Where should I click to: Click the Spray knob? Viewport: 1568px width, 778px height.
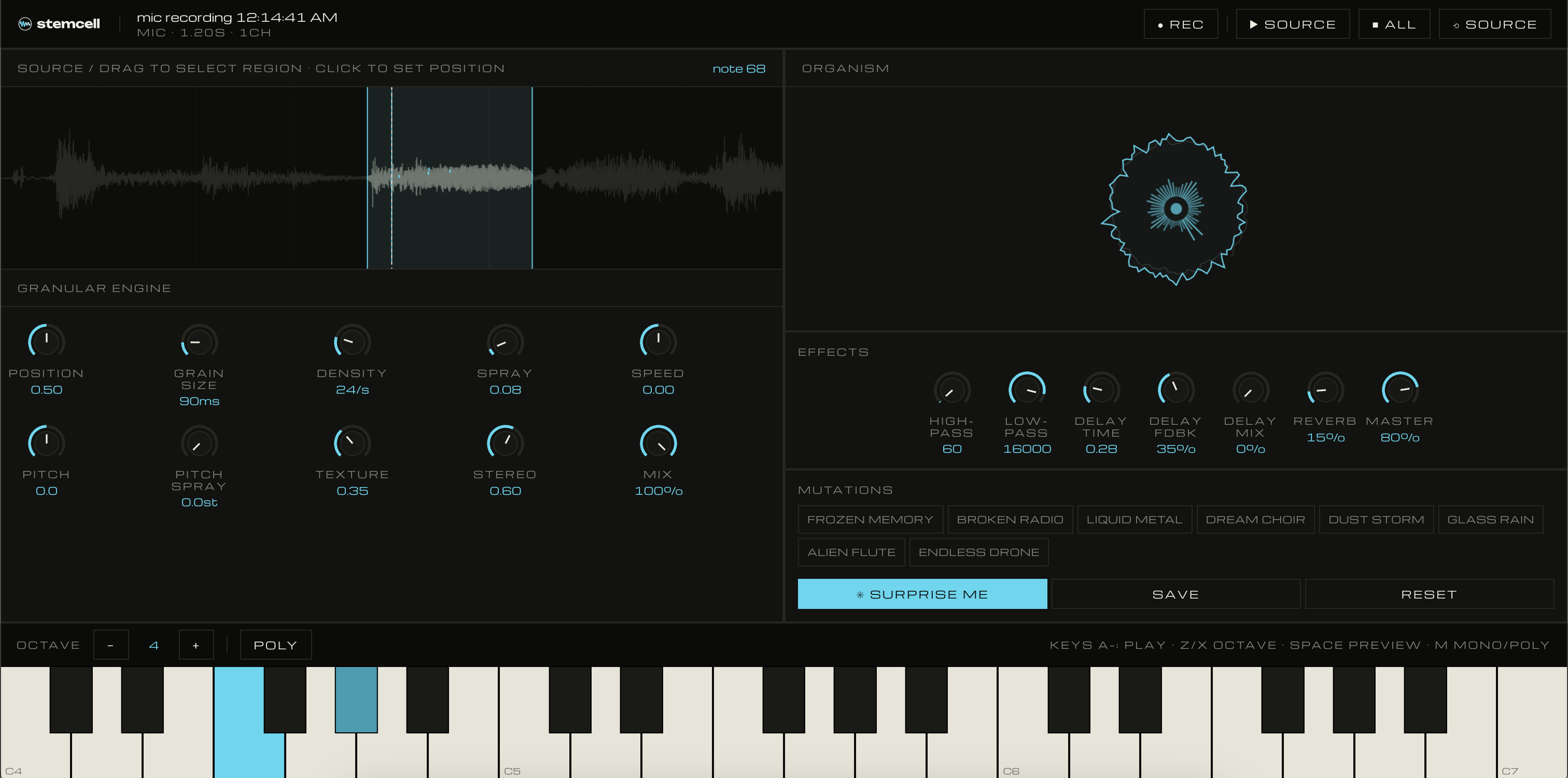pyautogui.click(x=505, y=341)
